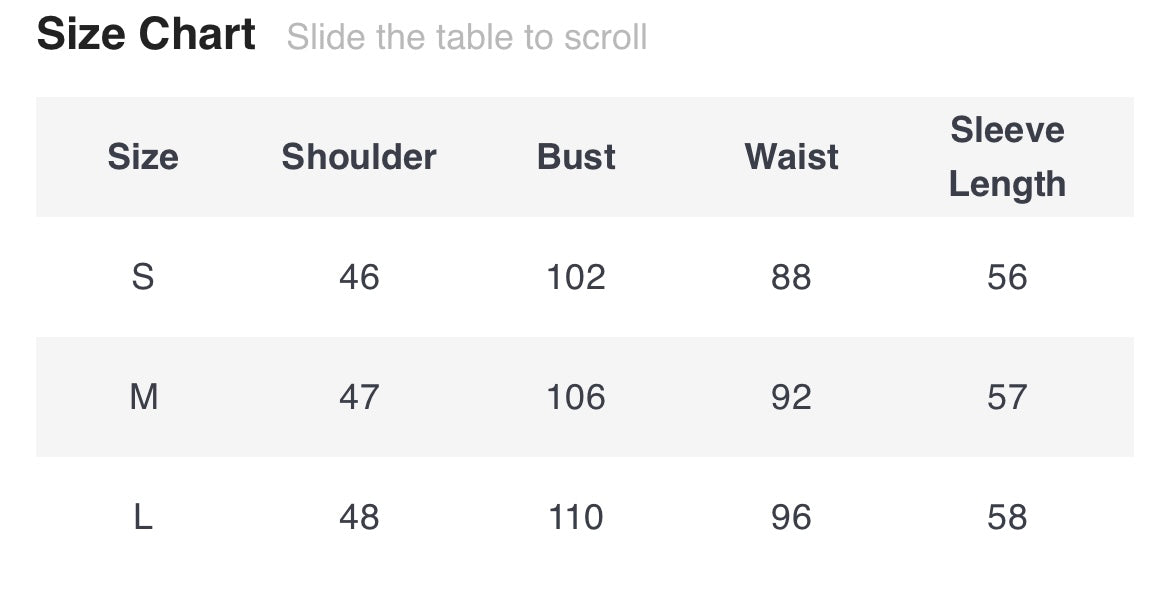Click waist value 96 for size L
Viewport: 1170px width, 590px height.
coord(791,517)
